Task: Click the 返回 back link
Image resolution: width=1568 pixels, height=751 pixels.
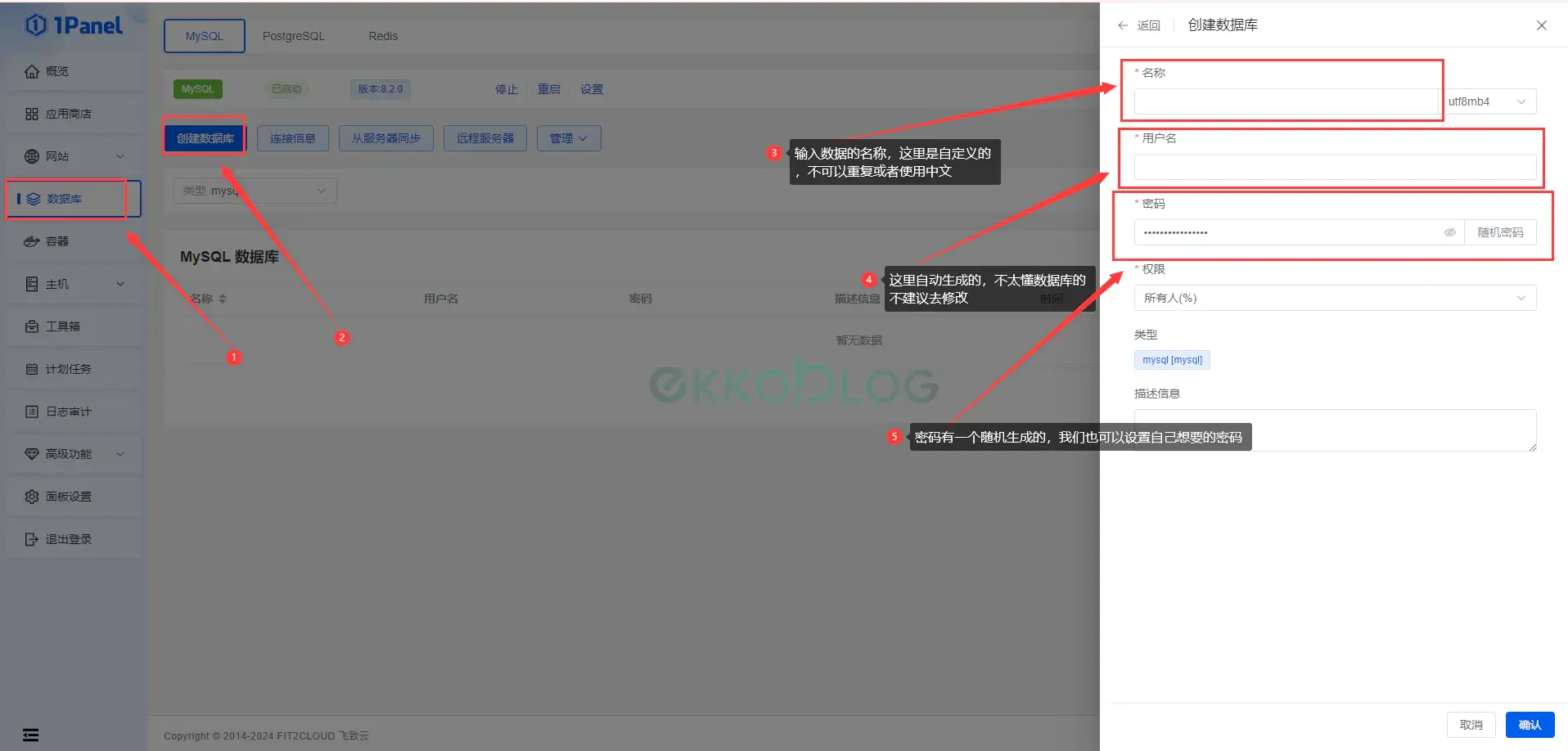Action: [1148, 25]
